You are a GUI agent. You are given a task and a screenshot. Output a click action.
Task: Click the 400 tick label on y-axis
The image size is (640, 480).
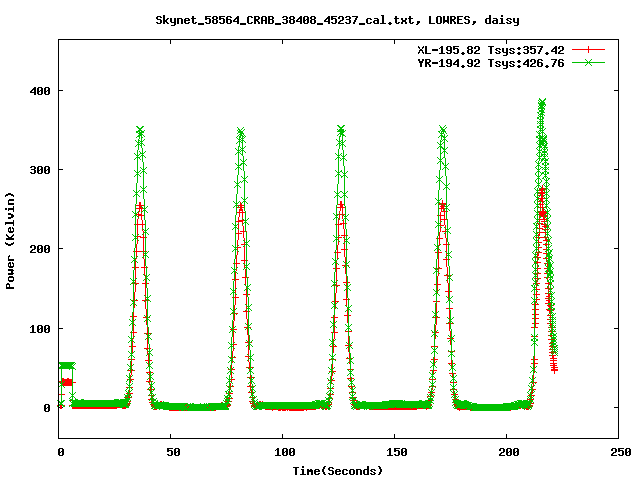(38, 90)
